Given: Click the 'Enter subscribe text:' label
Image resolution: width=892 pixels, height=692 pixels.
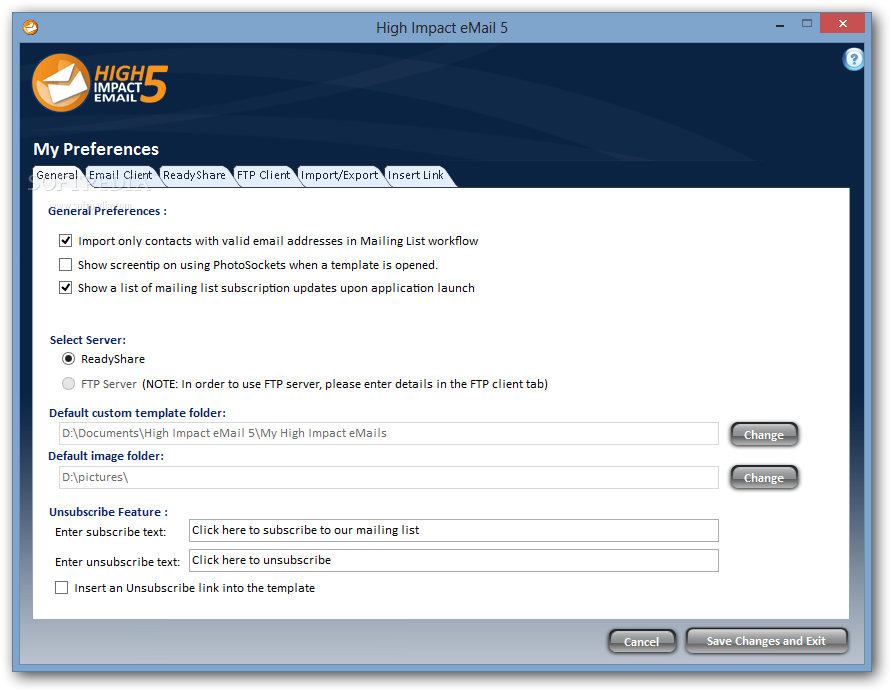Looking at the screenshot, I should (x=110, y=532).
